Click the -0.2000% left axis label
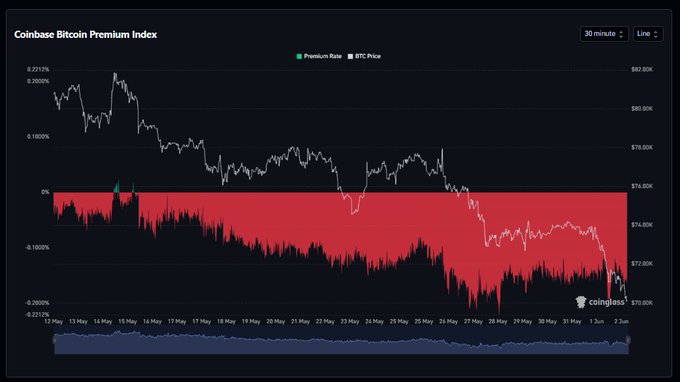Screen dimensions: 680x382 point(37,303)
